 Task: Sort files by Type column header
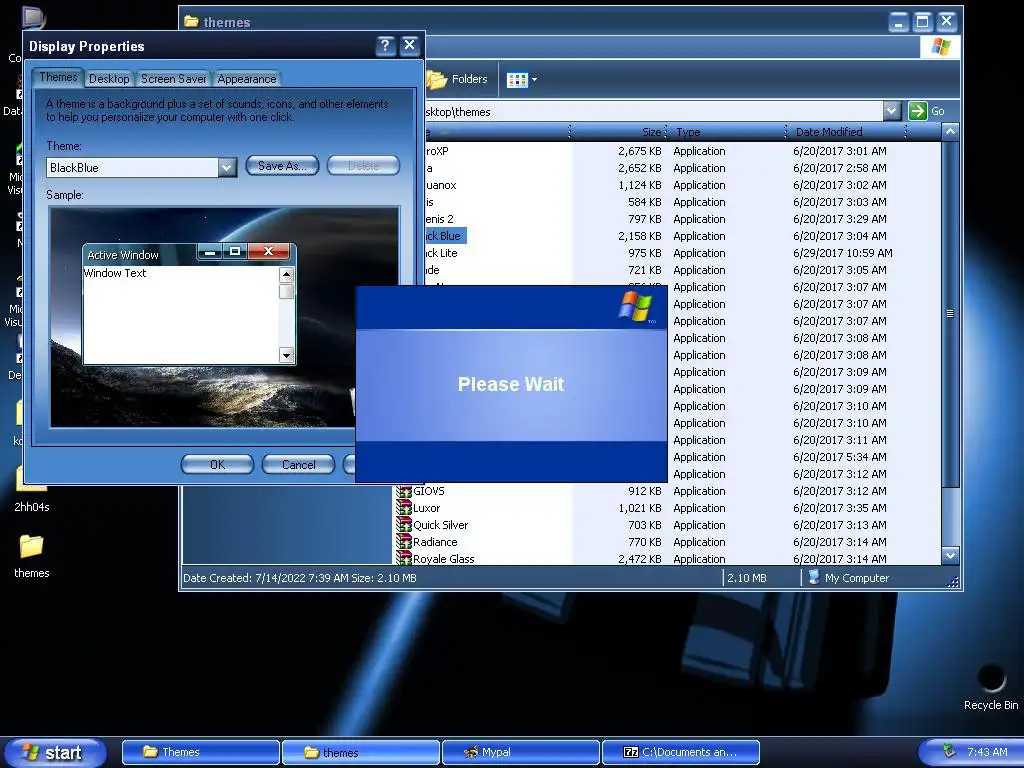pyautogui.click(x=727, y=132)
